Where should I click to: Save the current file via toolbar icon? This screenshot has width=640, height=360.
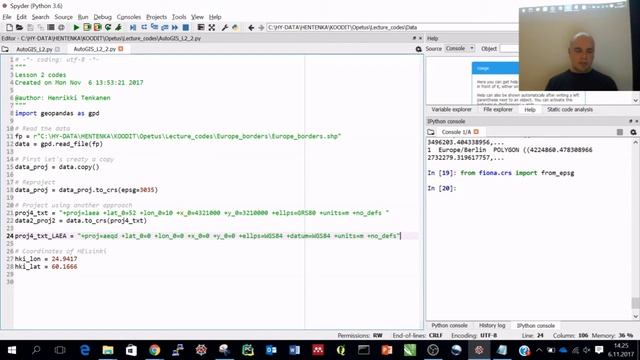(x=30, y=27)
